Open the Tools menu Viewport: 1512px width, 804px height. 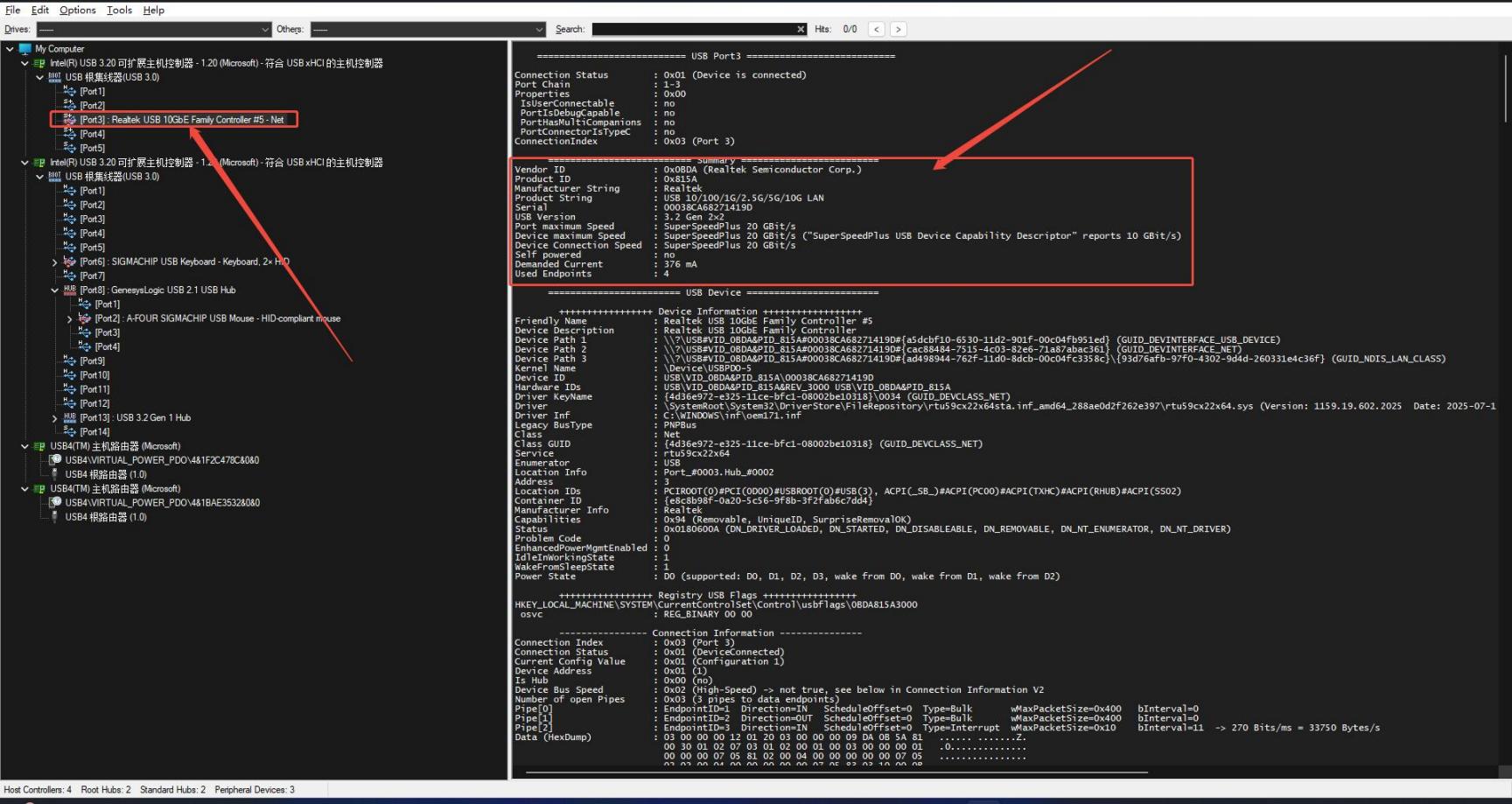119,10
